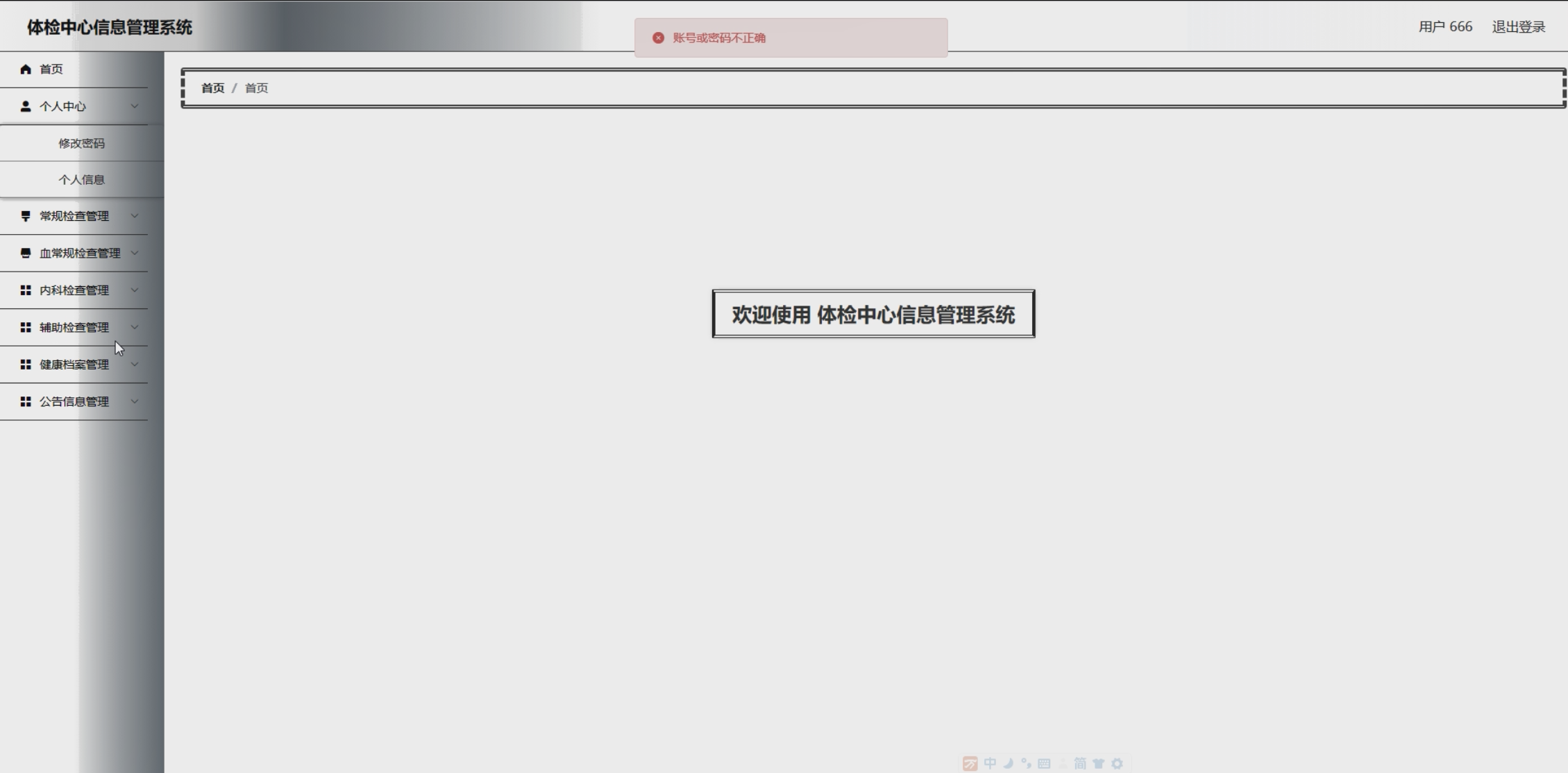Select 辅助检查管理 menu label
This screenshot has width=1568, height=773.
[74, 327]
